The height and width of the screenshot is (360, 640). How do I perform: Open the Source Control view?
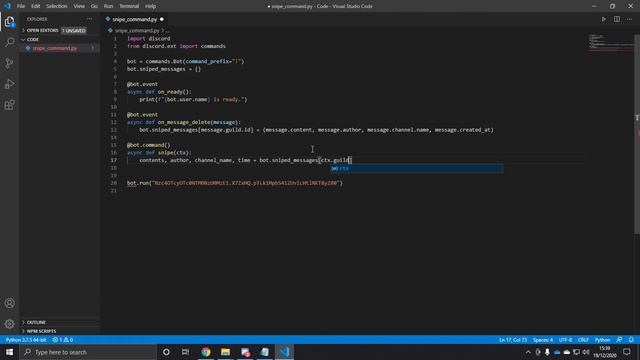tap(9, 63)
